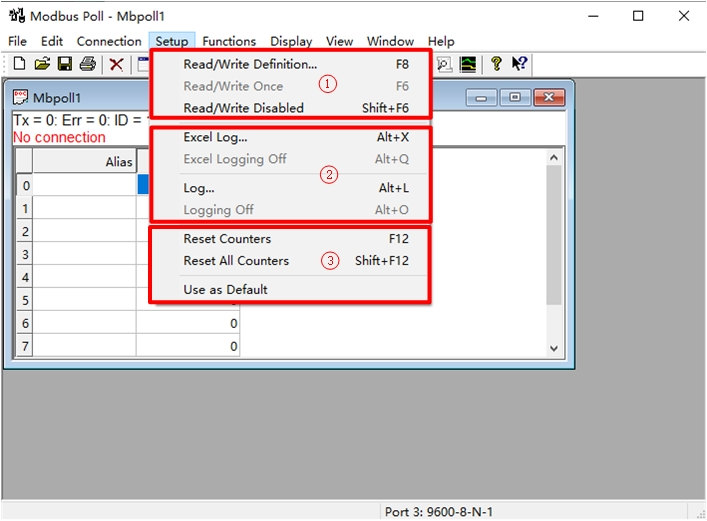This screenshot has width=707, height=521.
Task: Create a new document with toolbar New icon
Action: click(x=19, y=64)
